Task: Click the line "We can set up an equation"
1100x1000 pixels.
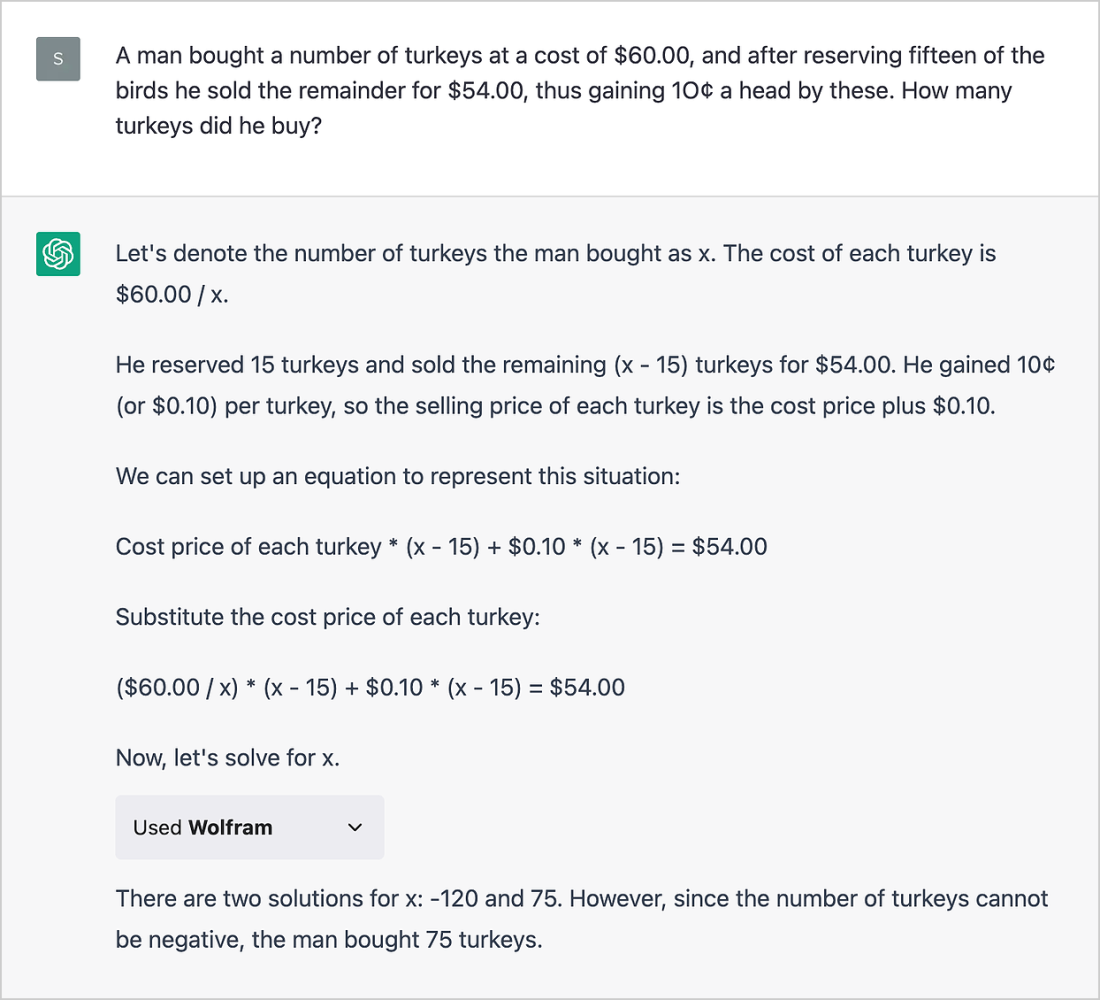Action: click(397, 476)
